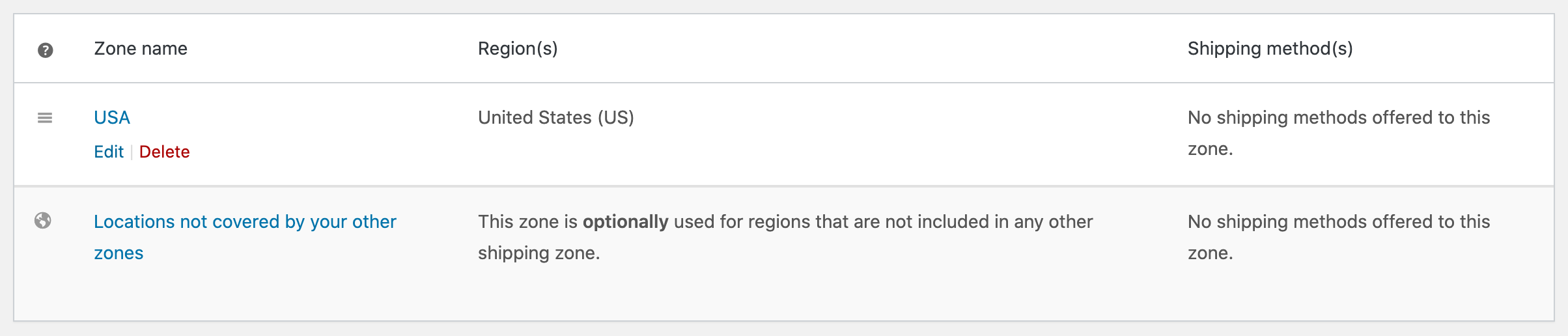Click the 'shipping zone.' text ending the description
Image resolution: width=1568 pixels, height=336 pixels.
[x=539, y=253]
